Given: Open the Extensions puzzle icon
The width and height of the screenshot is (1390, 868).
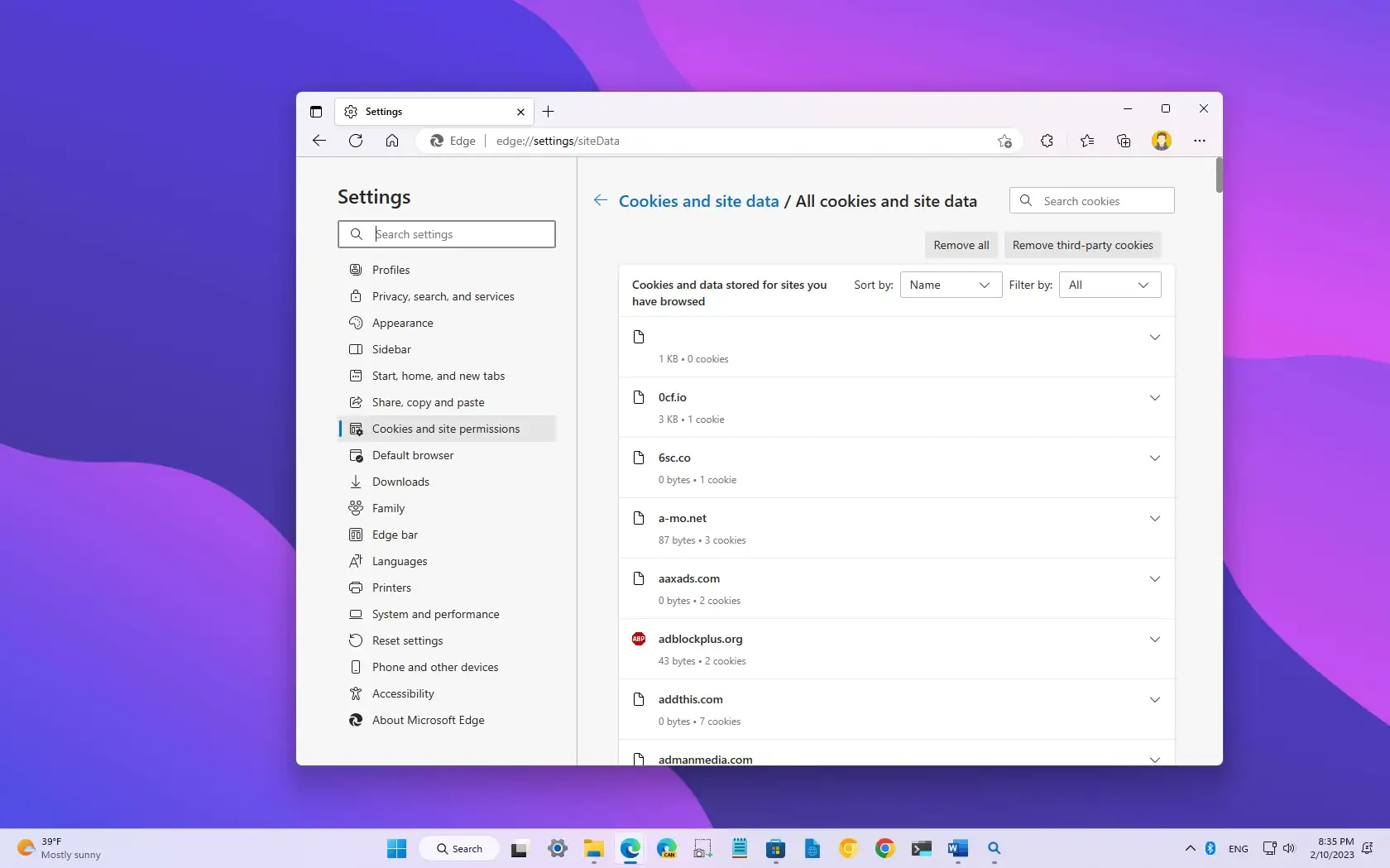Looking at the screenshot, I should pos(1047,141).
